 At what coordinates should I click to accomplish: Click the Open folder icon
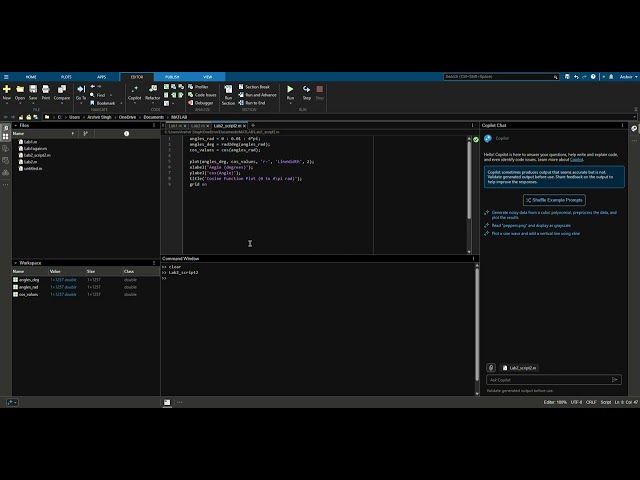pyautogui.click(x=20, y=89)
